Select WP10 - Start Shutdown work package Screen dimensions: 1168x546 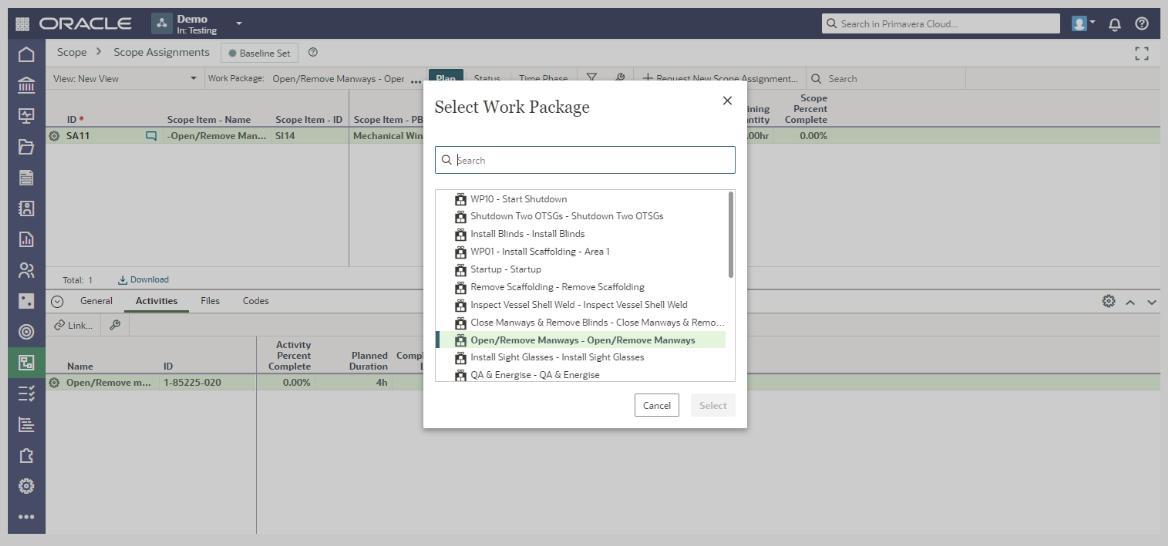(518, 199)
